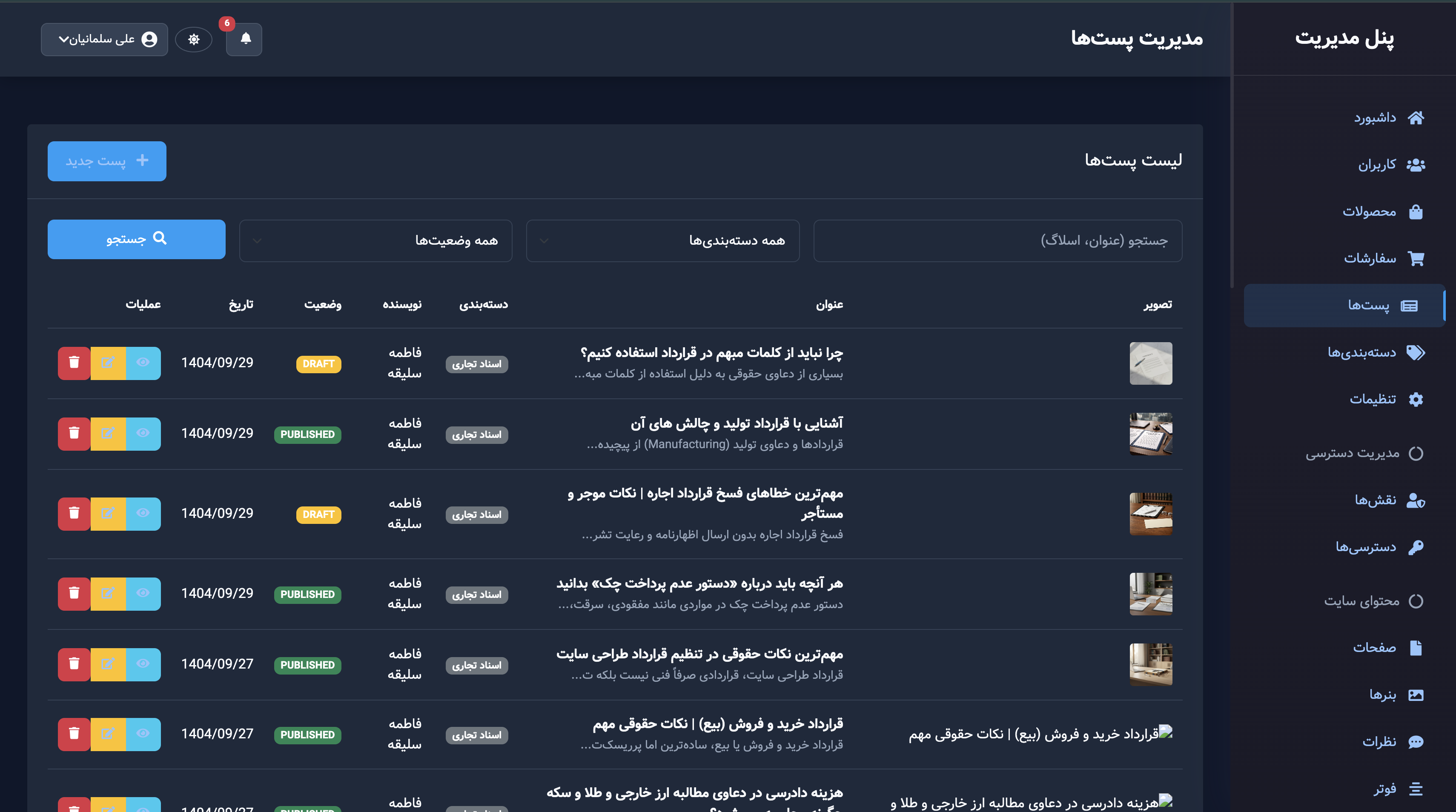Run a search using the جستجو button
1456x812 pixels.
tap(136, 239)
